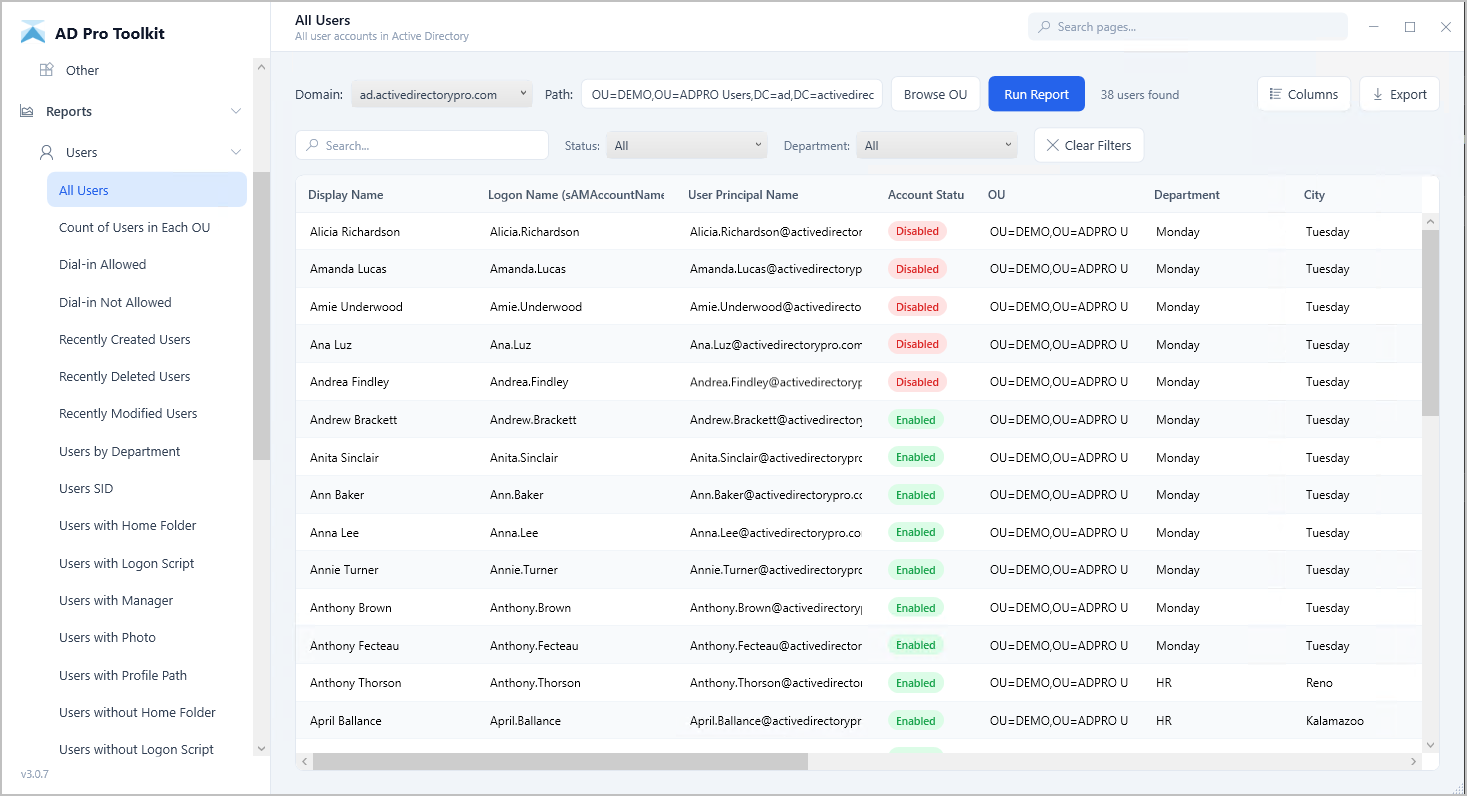Open Users with Photo report
The image size is (1467, 796).
tap(107, 637)
